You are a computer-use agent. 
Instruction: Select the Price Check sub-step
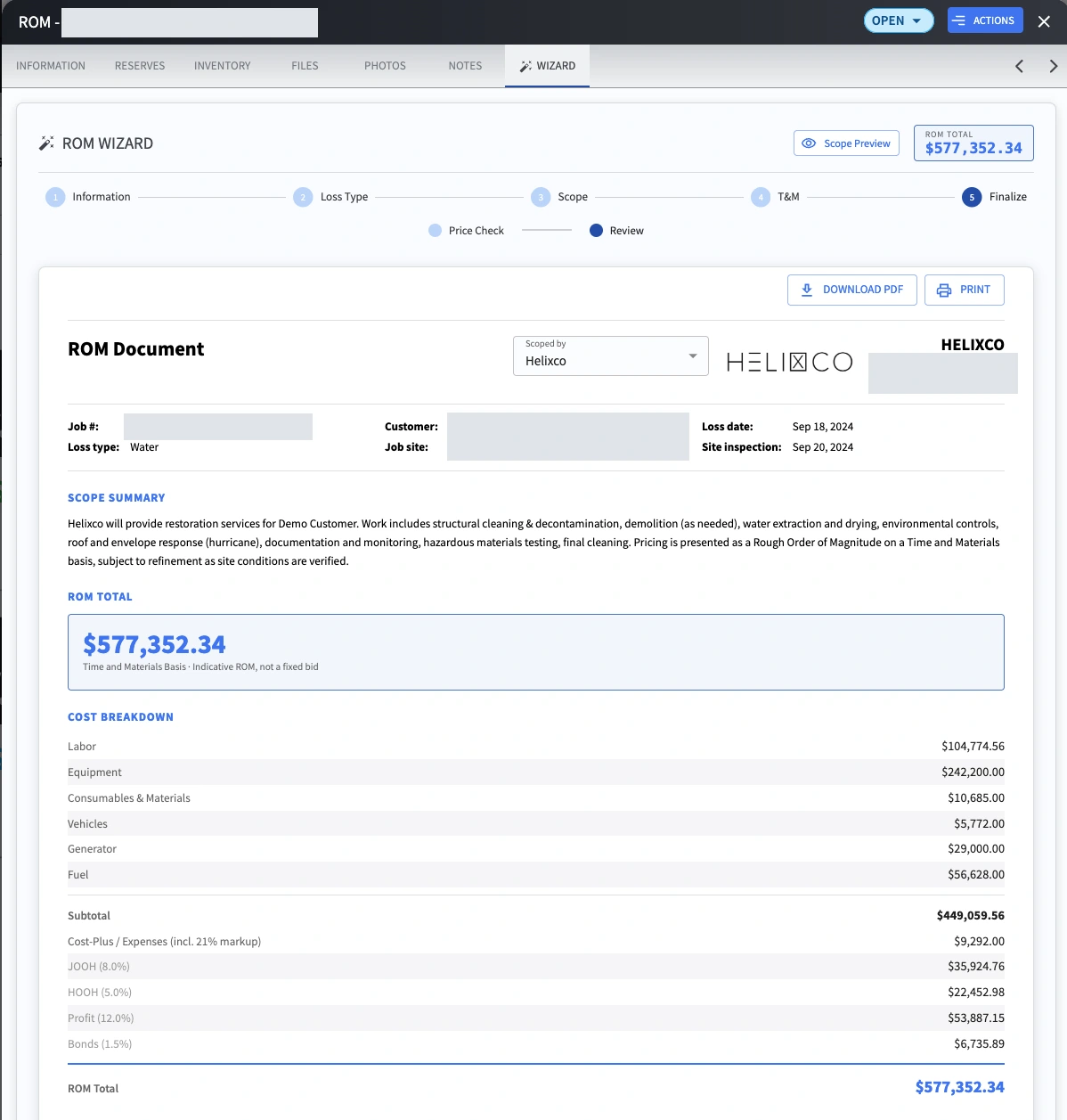click(x=466, y=231)
